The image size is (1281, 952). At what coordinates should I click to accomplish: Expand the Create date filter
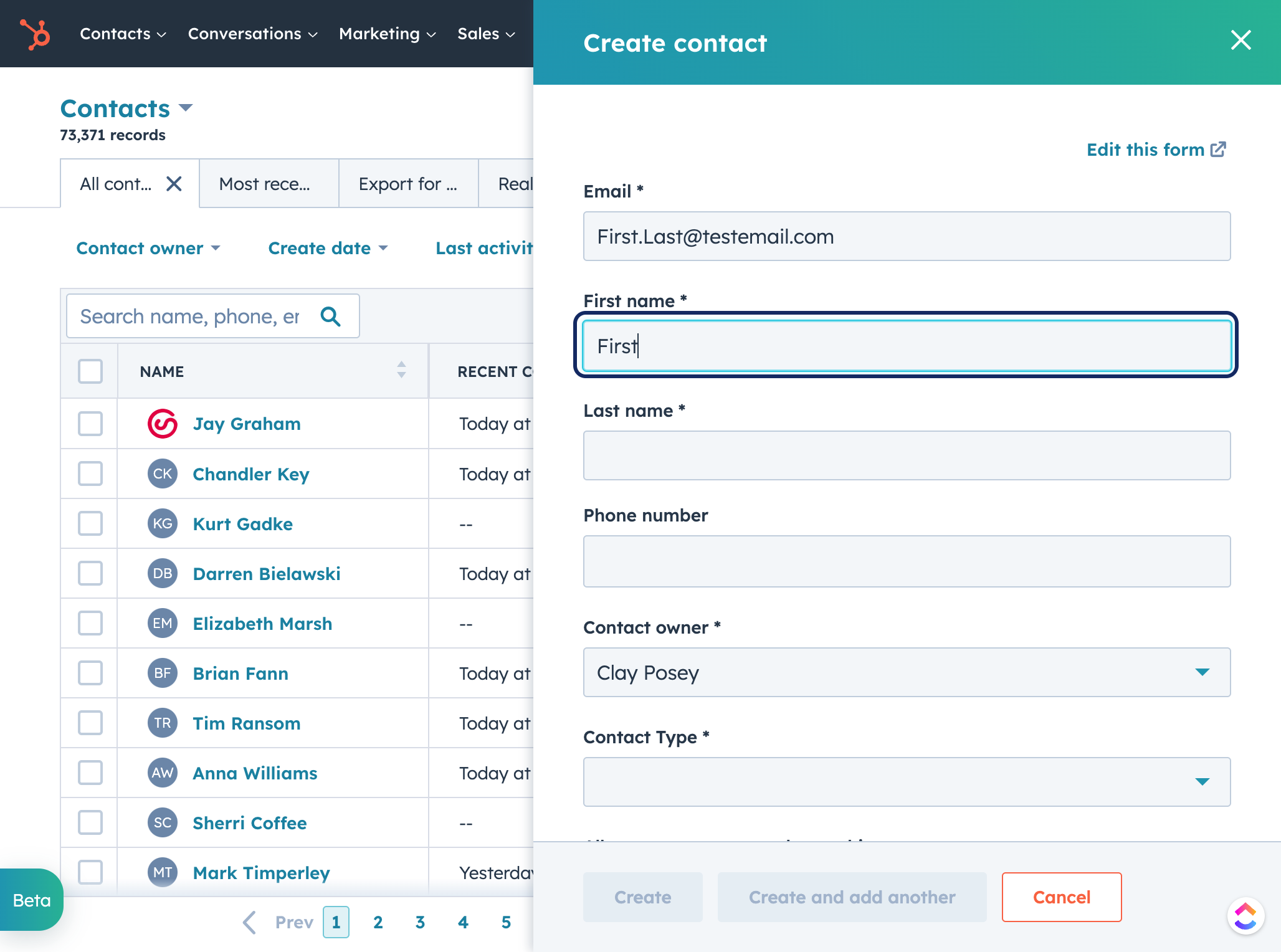coord(328,248)
